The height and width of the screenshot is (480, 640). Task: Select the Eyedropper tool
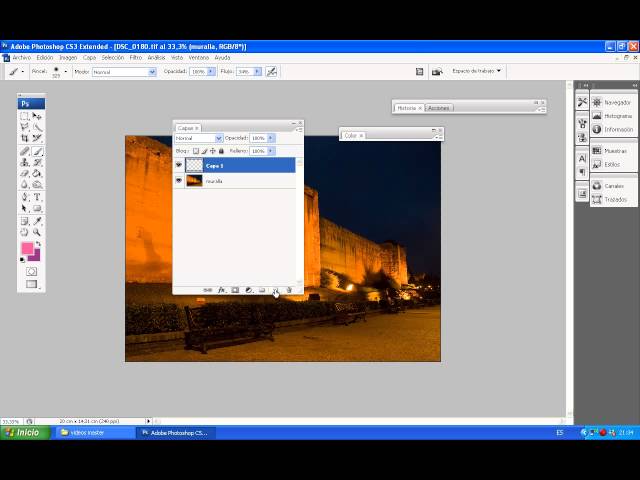coord(37,221)
